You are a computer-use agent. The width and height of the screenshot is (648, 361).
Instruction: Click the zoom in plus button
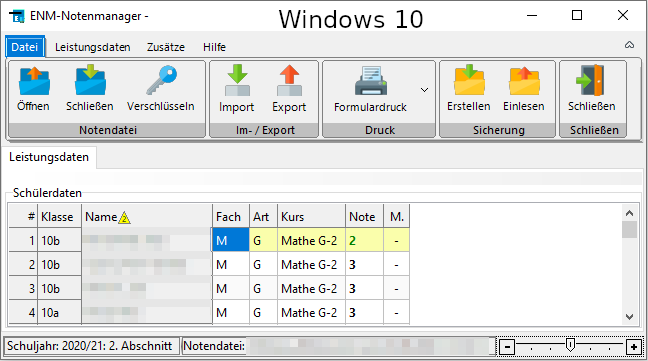point(634,347)
